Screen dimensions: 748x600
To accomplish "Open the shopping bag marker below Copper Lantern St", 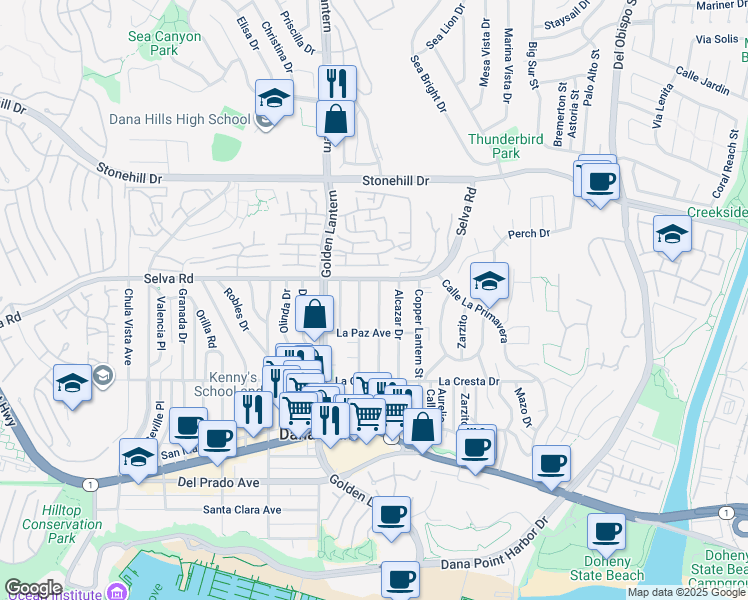I will [x=423, y=427].
